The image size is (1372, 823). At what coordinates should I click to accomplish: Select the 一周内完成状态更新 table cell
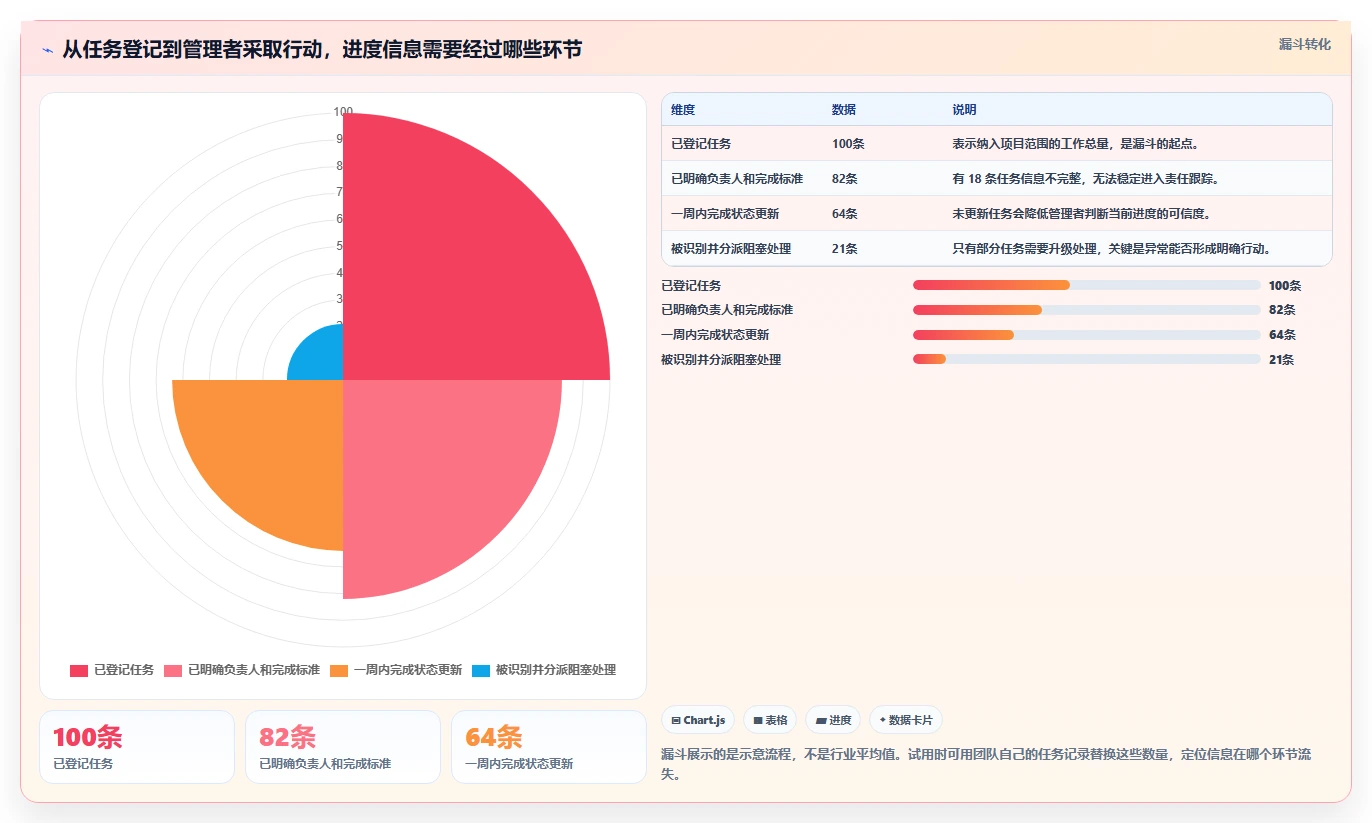[x=725, y=214]
